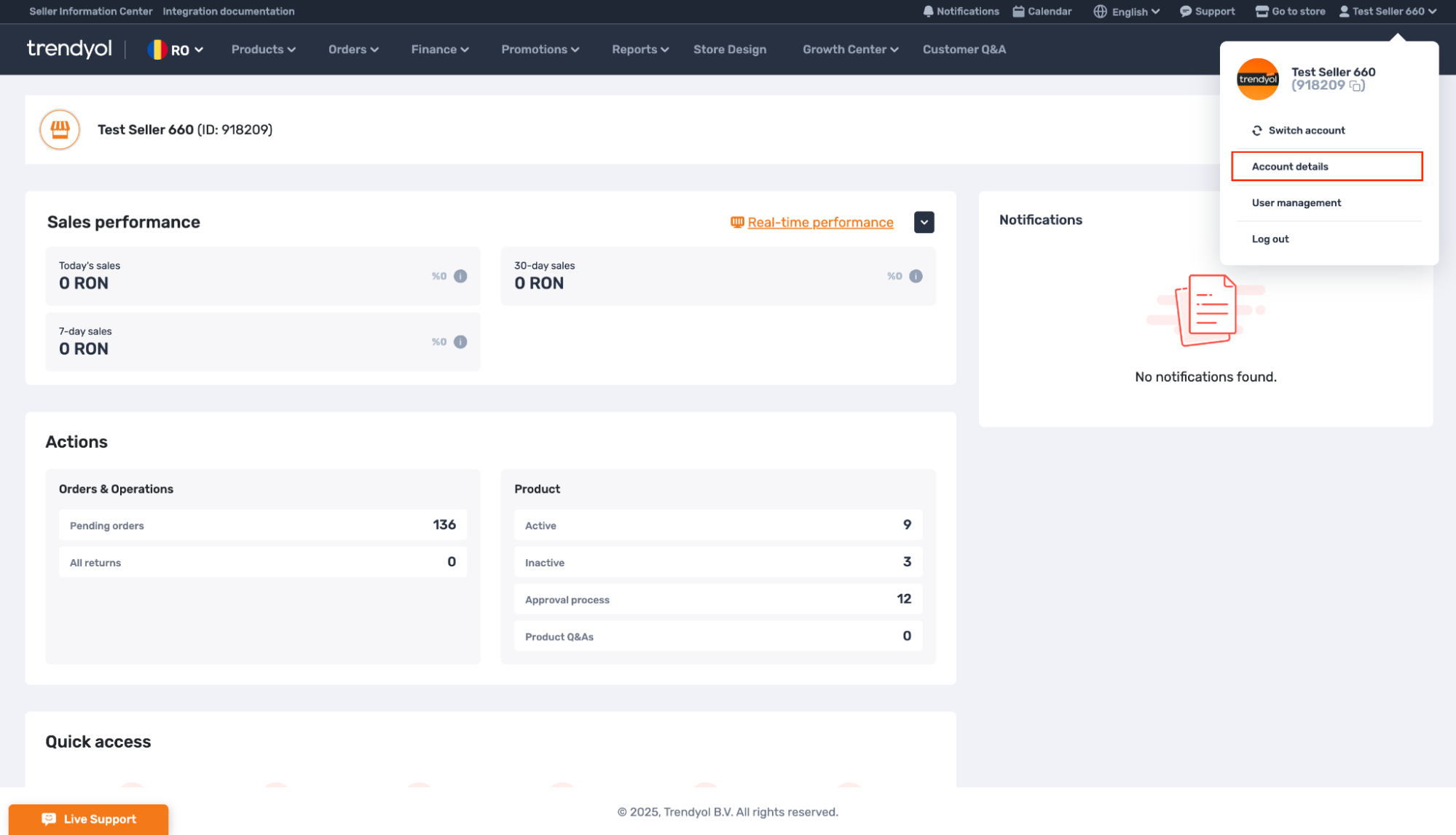The height and width of the screenshot is (835, 1456).
Task: Click the Support link in top bar
Action: (1207, 12)
